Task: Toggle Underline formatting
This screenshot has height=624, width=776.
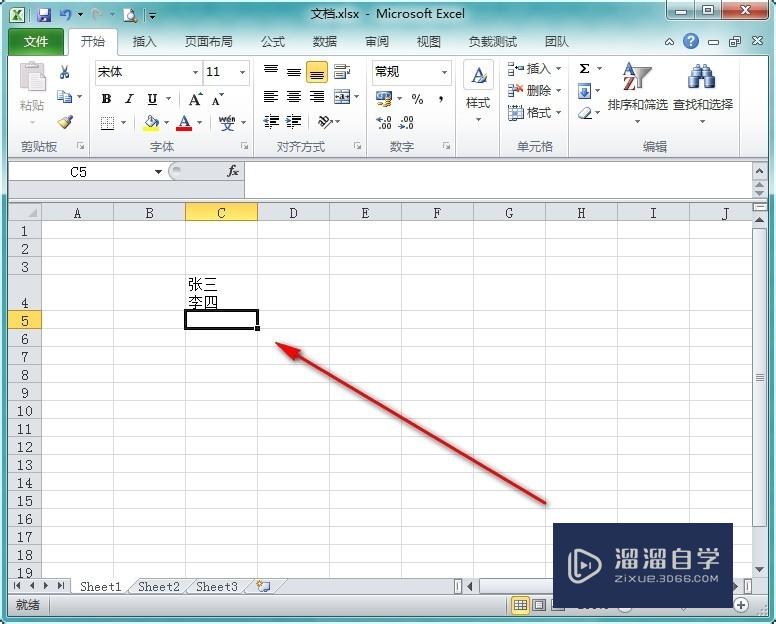Action: (152, 99)
